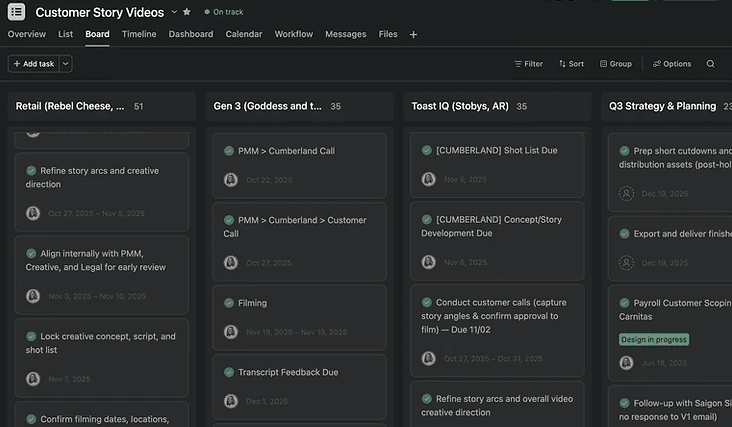Toggle completion of Lock creative concept task
The height and width of the screenshot is (427, 732).
tap(31, 336)
